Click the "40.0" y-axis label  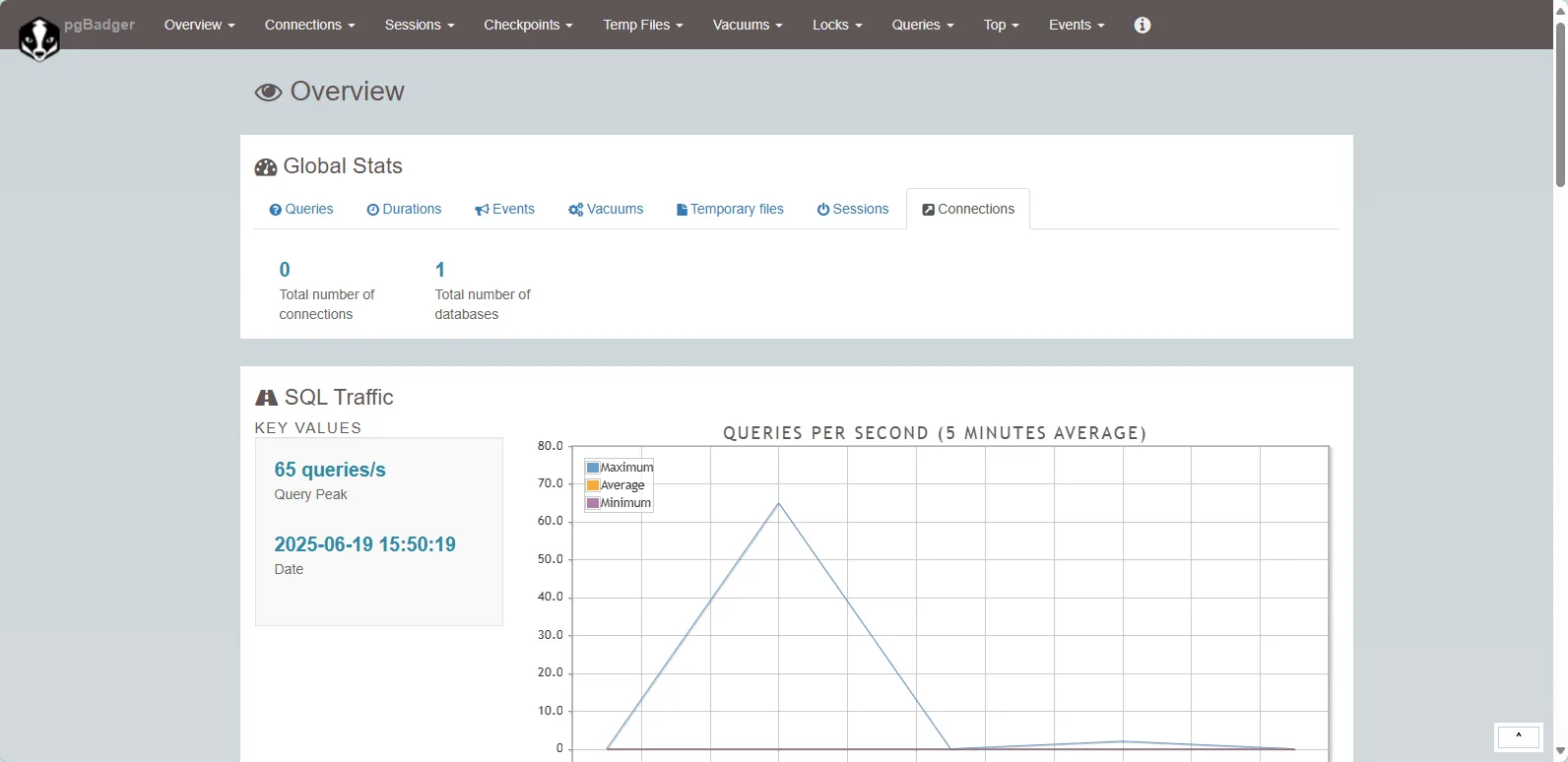click(x=551, y=597)
